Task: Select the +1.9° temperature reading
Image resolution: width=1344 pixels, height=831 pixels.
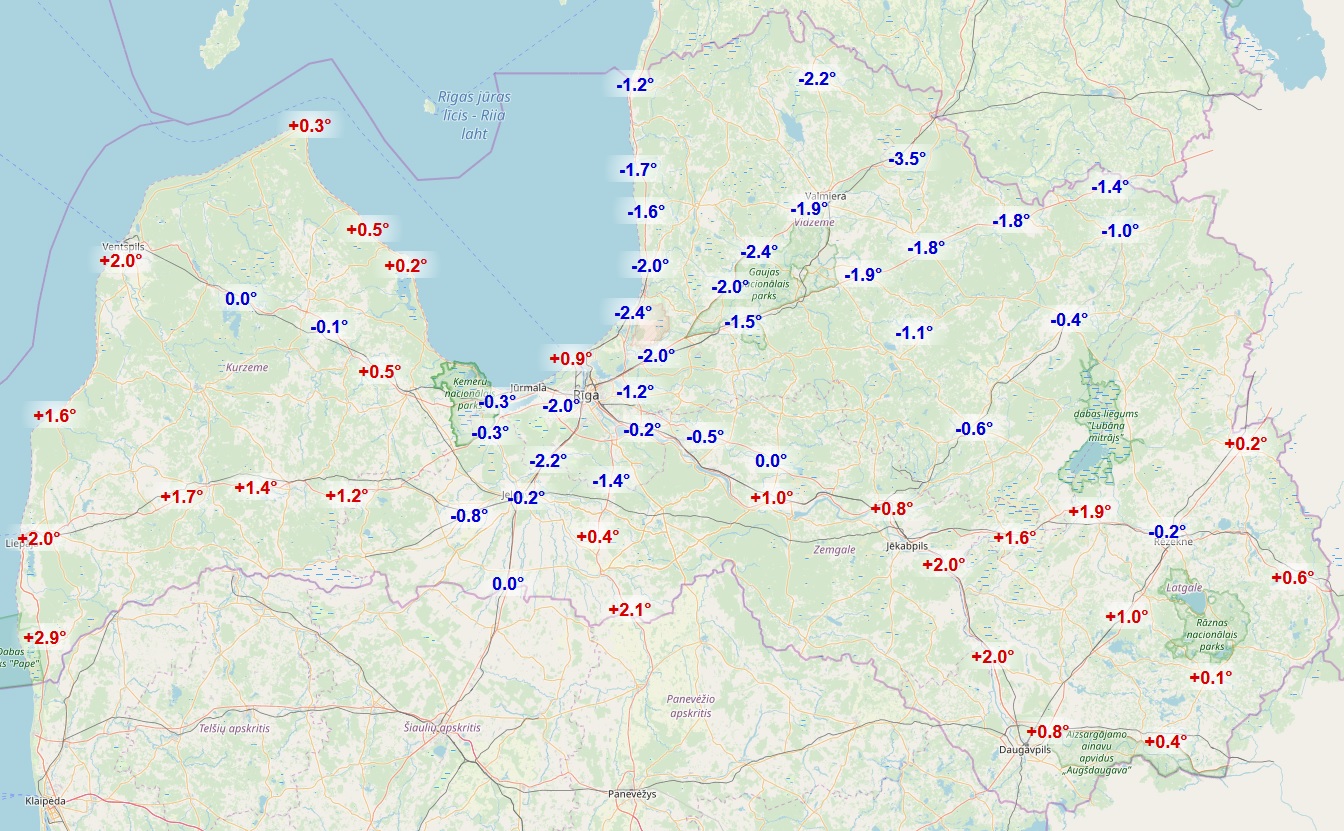Action: click(x=1090, y=511)
